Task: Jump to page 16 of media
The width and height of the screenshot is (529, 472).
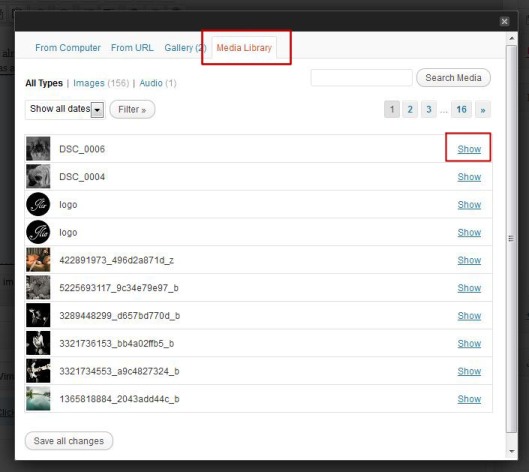Action: click(461, 109)
